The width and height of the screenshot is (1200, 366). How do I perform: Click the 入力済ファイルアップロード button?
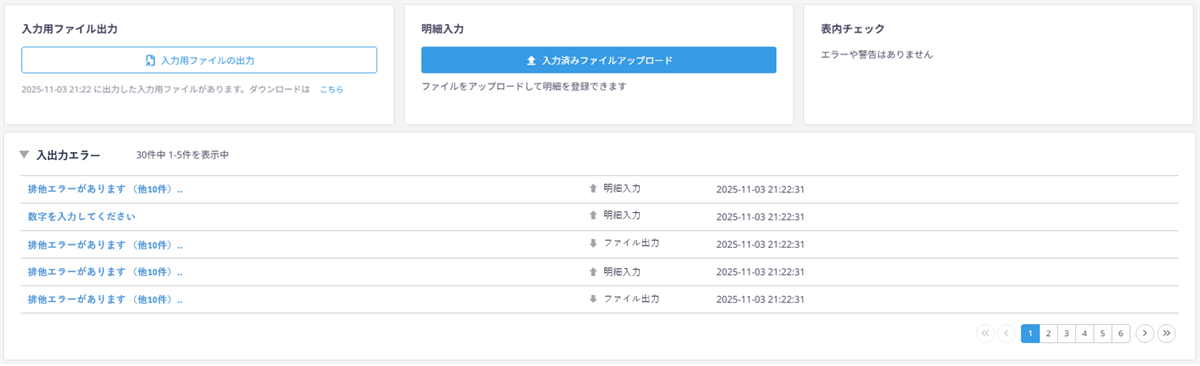[x=599, y=60]
